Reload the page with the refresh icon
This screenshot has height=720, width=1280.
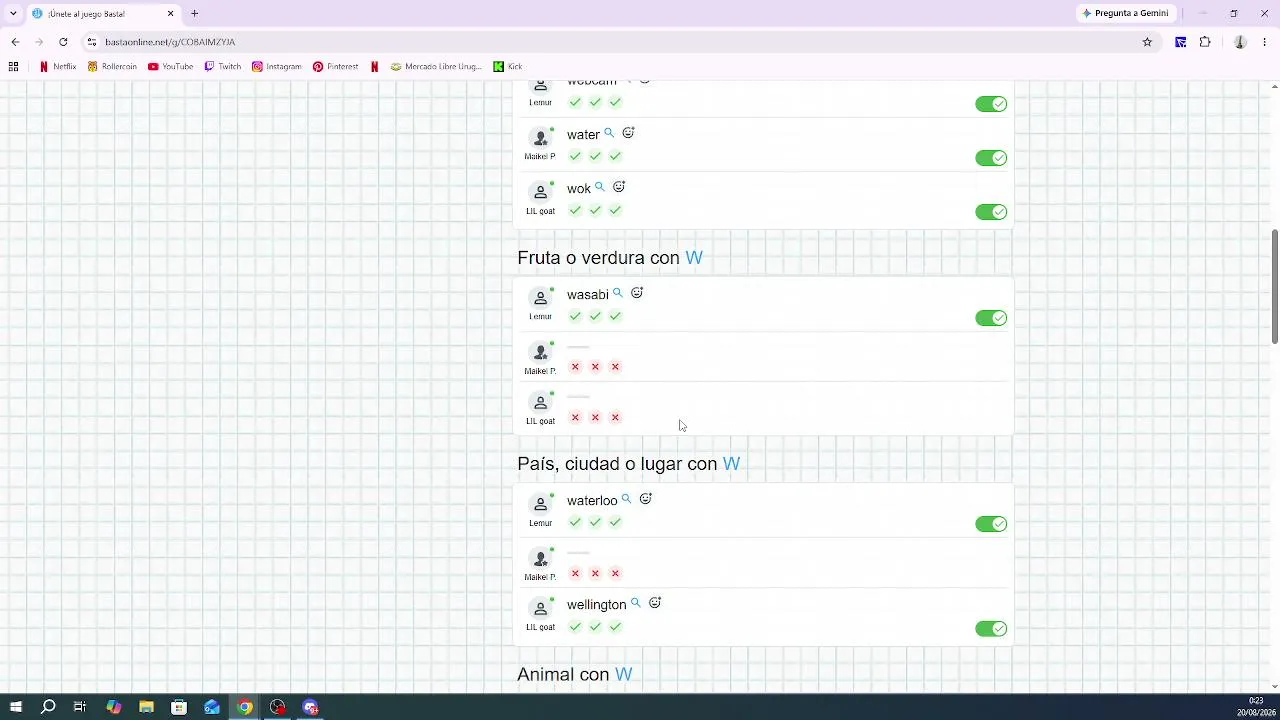click(x=63, y=42)
